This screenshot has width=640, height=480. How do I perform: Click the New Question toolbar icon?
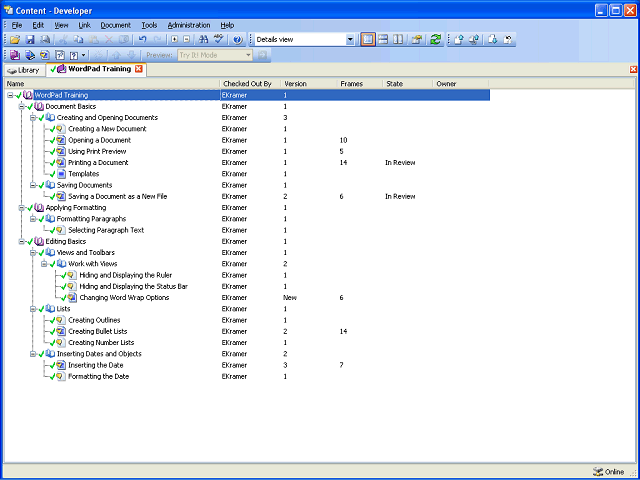click(74, 55)
